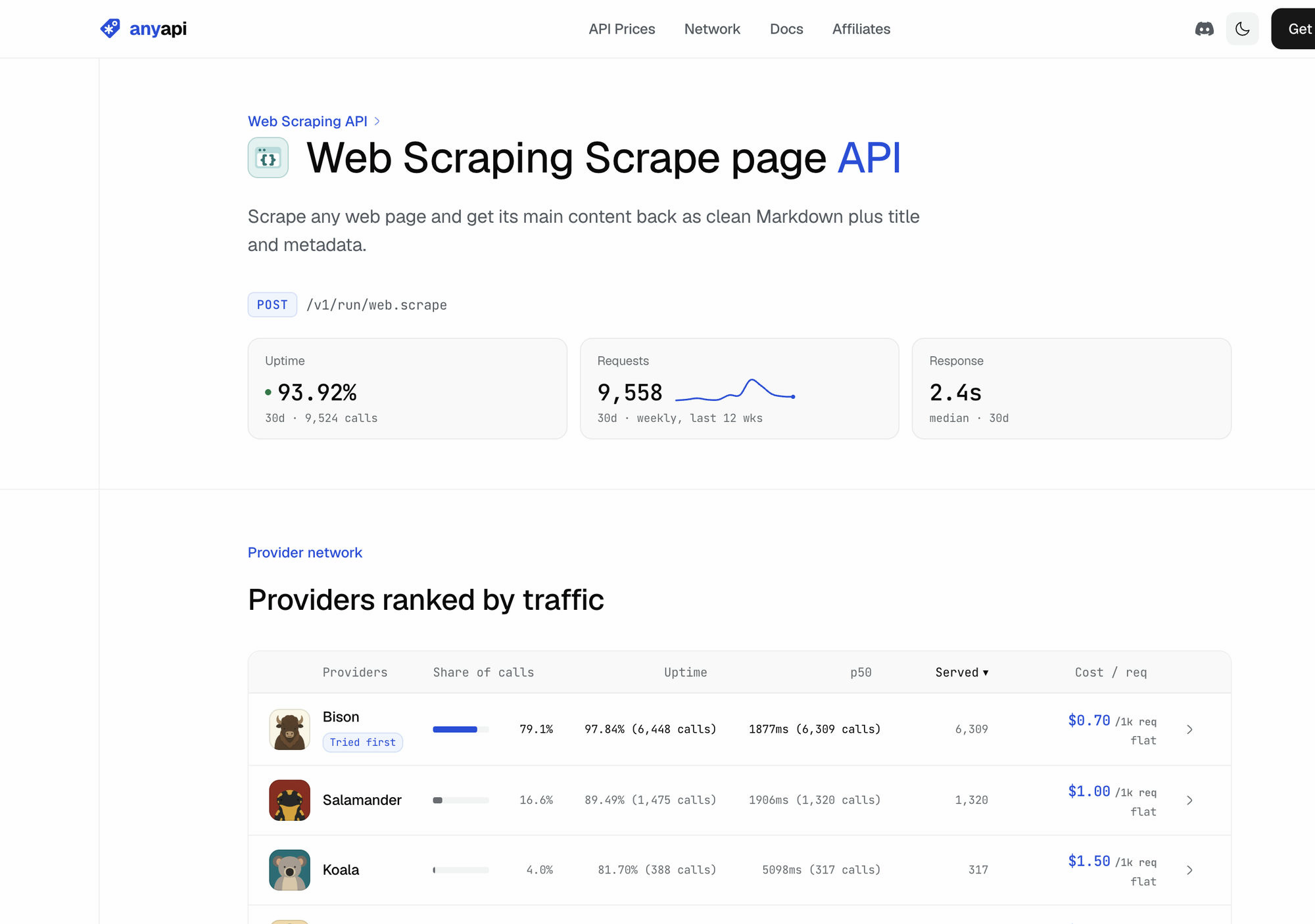Click the 1906ms (1,320 calls) p50 cell
Screen dimensions: 1315x924
tap(814, 800)
